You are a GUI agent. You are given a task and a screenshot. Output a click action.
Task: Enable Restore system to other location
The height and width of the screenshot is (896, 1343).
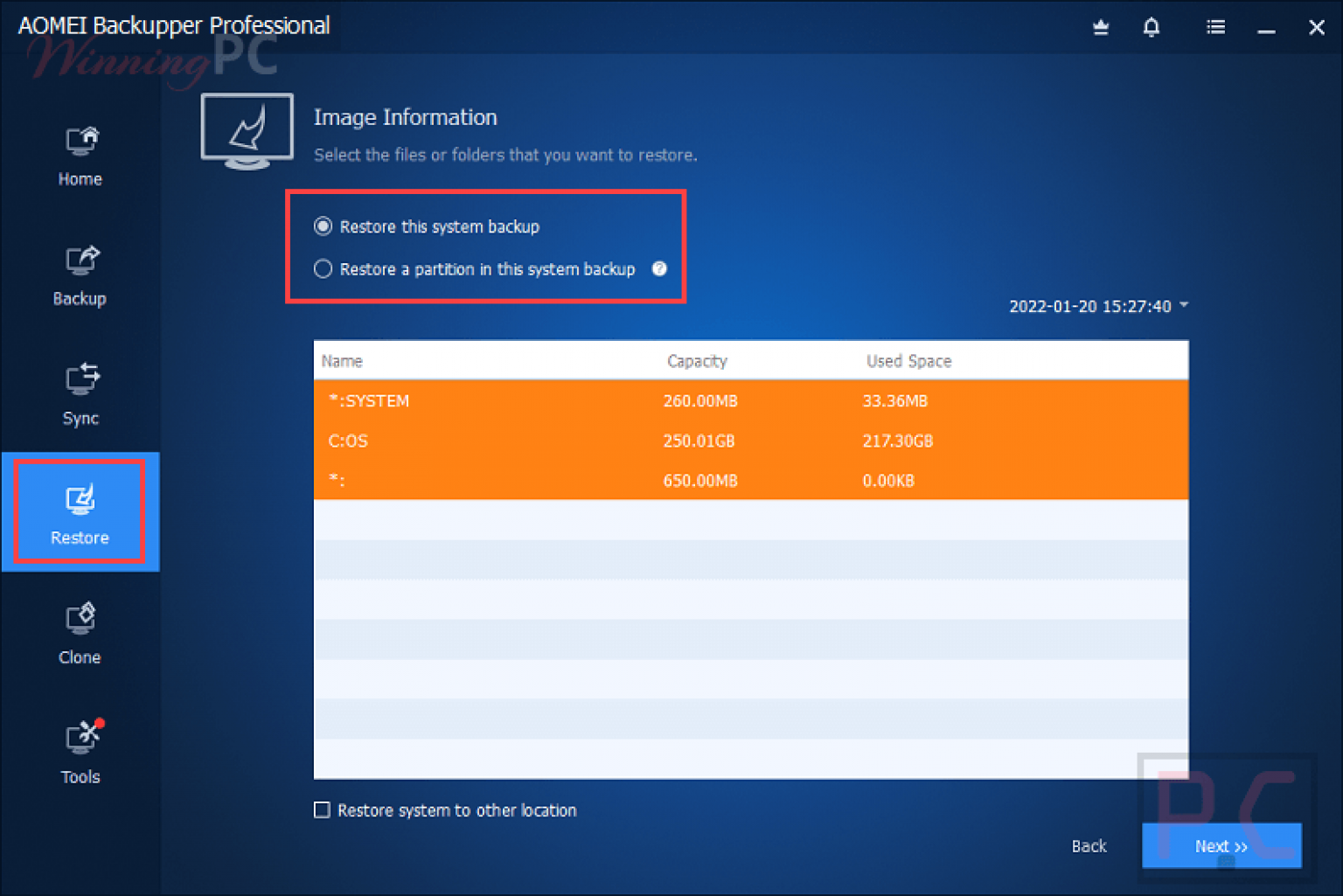pos(322,810)
